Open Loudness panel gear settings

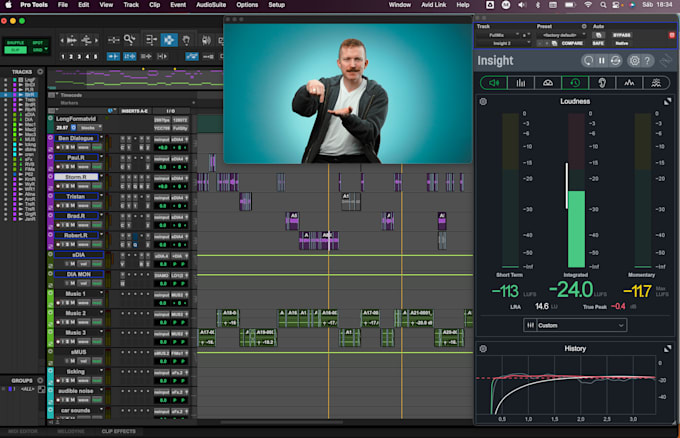pyautogui.click(x=483, y=101)
